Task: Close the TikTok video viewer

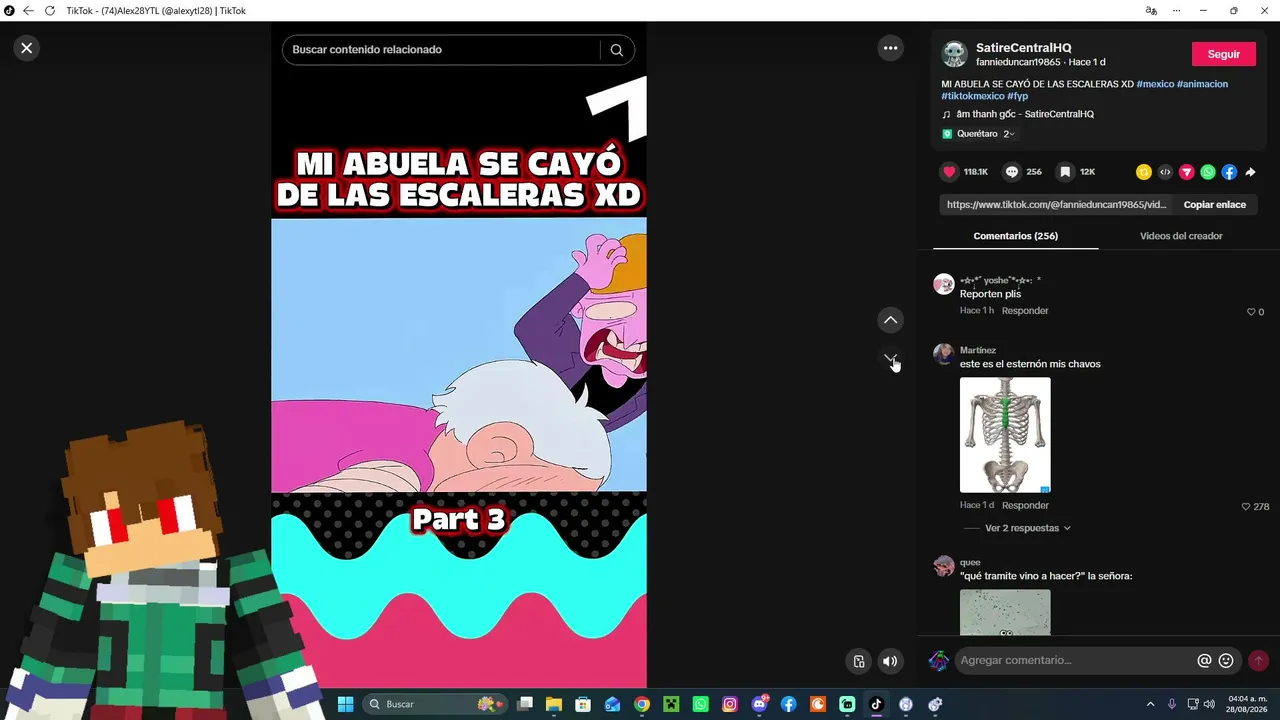Action: pyautogui.click(x=27, y=48)
